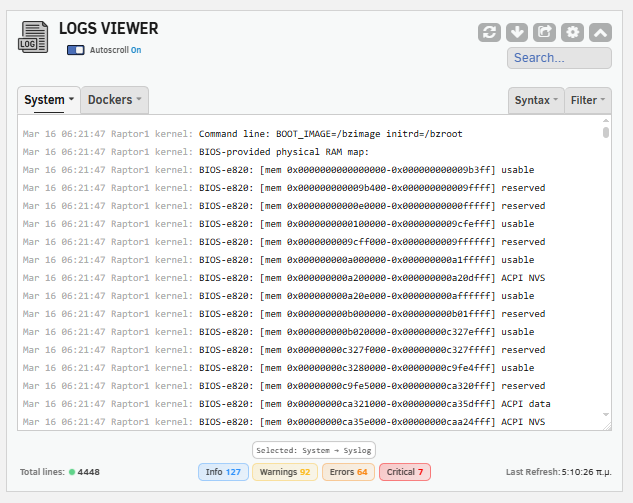Click log line ending 'ca35dfff] ACPI data'

coord(287,404)
